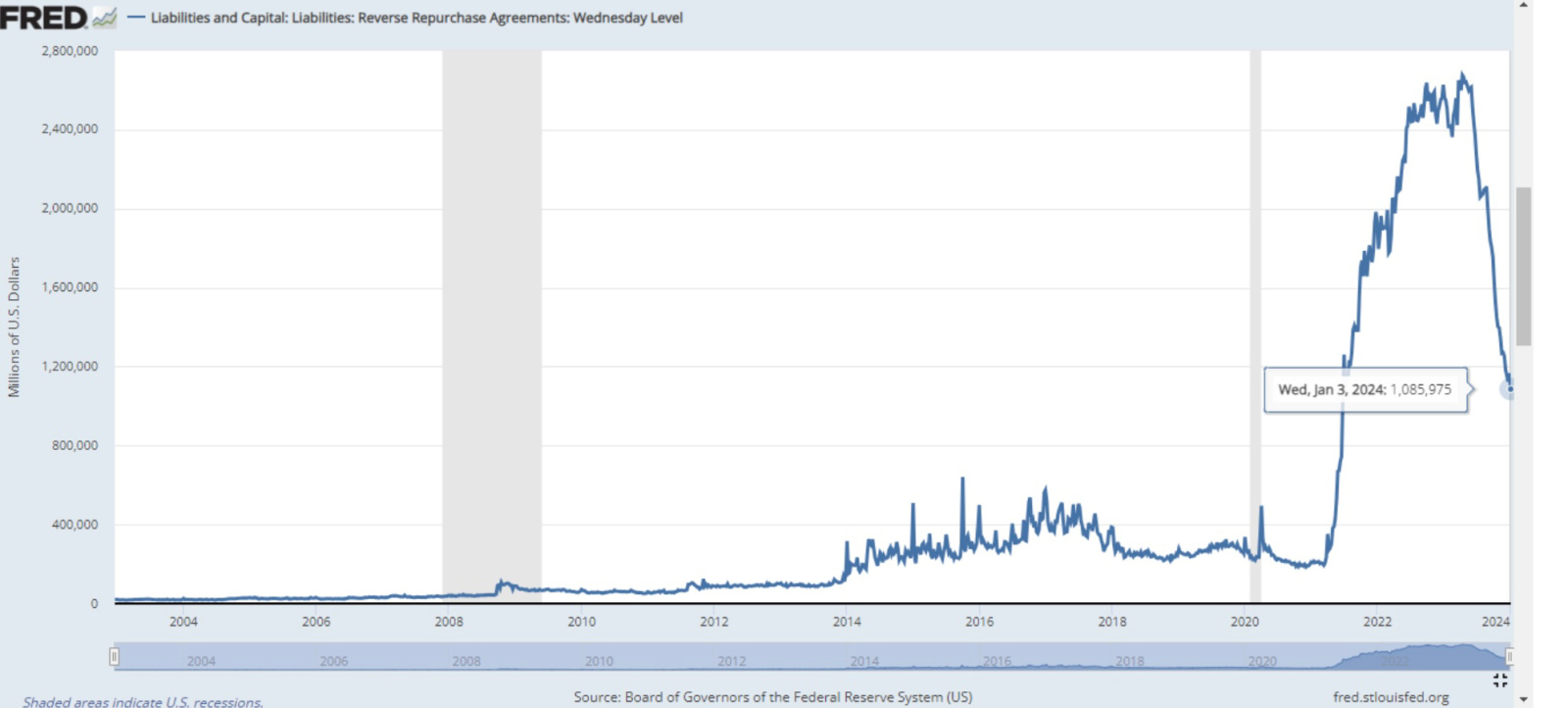This screenshot has height=708, width=1568.
Task: Click the source text for Board of Governors
Action: [x=773, y=697]
